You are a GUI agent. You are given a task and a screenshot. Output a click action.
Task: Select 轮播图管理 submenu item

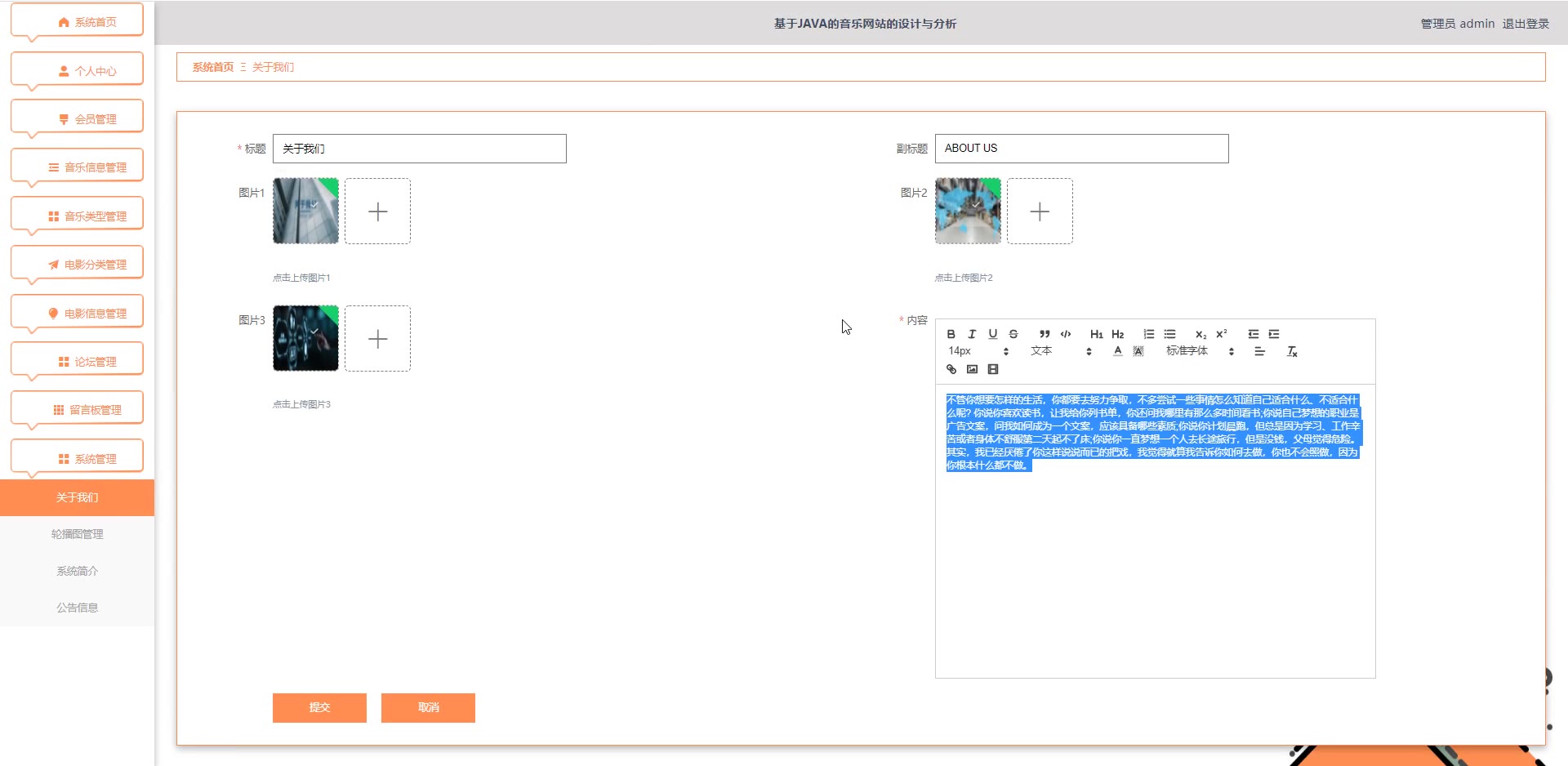pyautogui.click(x=77, y=534)
